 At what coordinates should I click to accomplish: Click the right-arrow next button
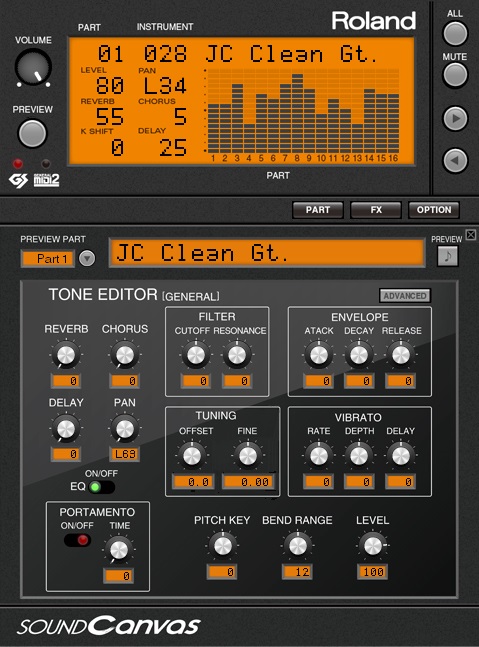coord(455,118)
